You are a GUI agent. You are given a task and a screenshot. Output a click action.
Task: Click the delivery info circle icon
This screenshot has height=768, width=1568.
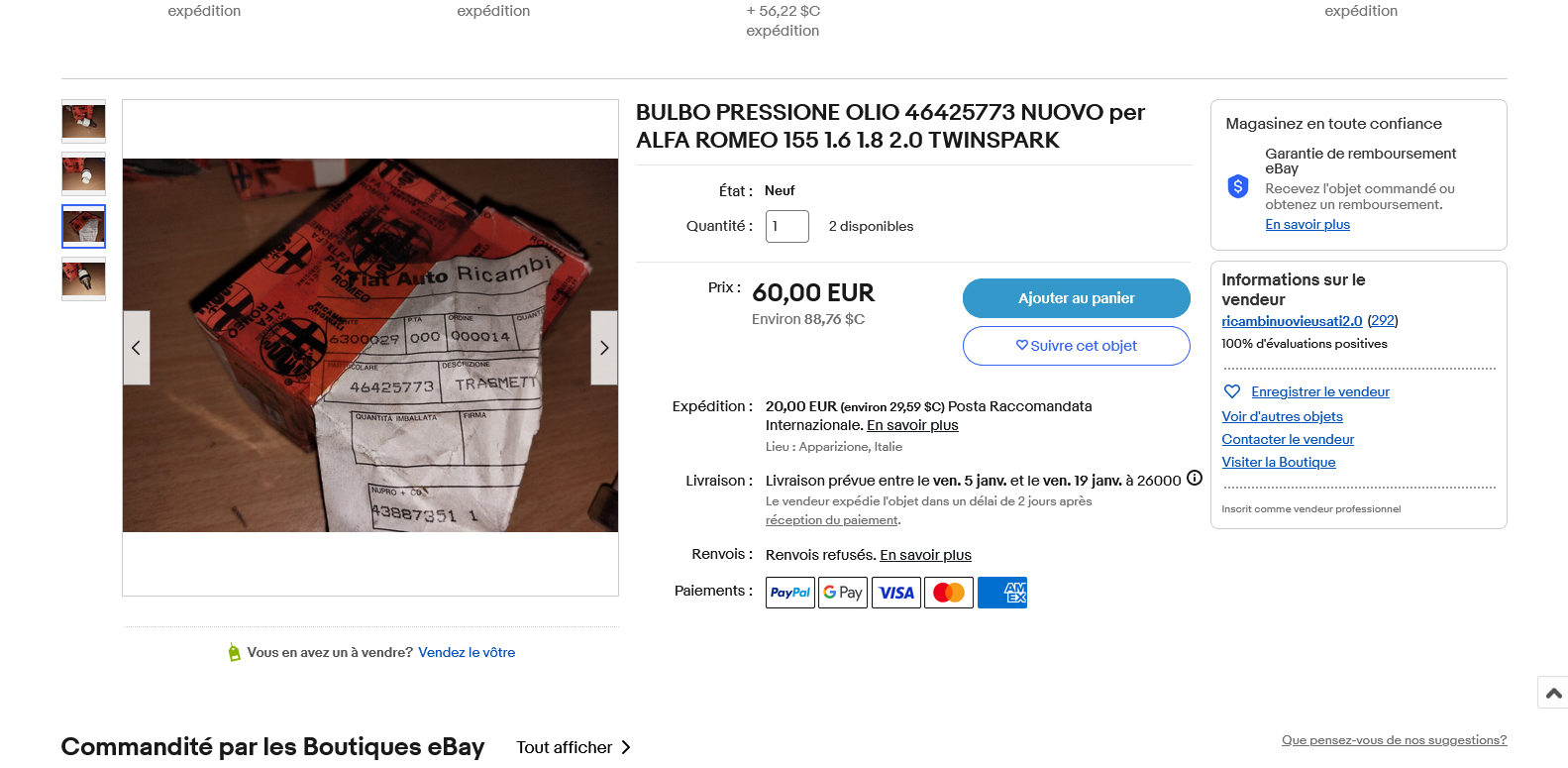pyautogui.click(x=1195, y=478)
